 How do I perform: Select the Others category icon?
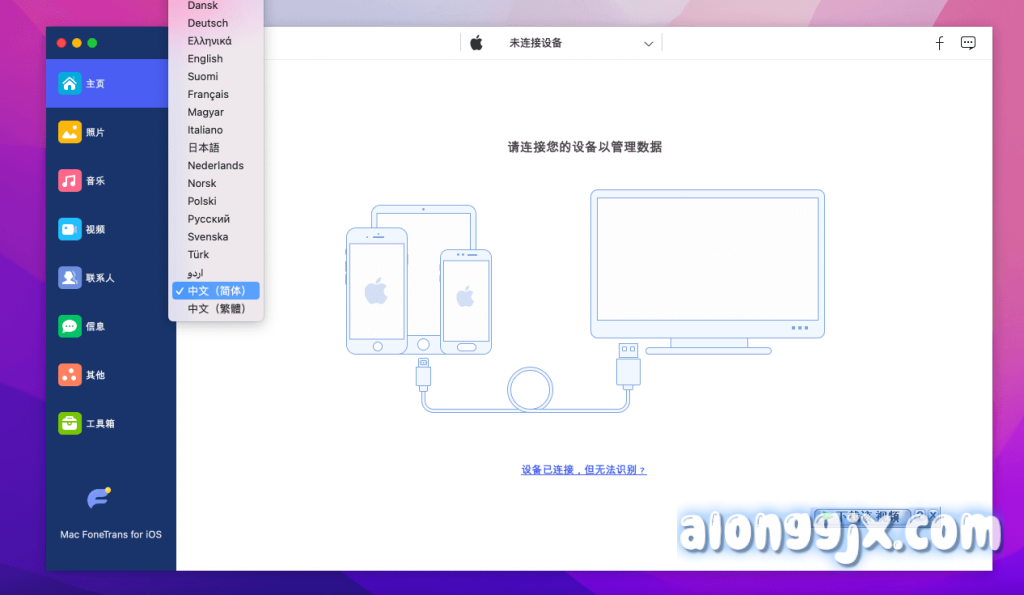pos(69,375)
